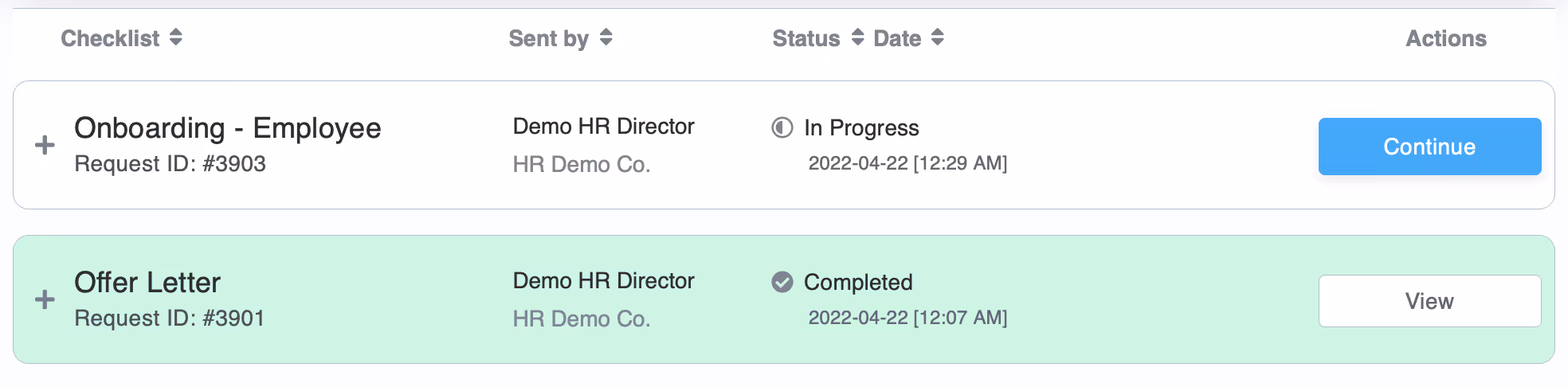Expand the Offer Letter row
This screenshot has width=1568, height=387.
(45, 299)
